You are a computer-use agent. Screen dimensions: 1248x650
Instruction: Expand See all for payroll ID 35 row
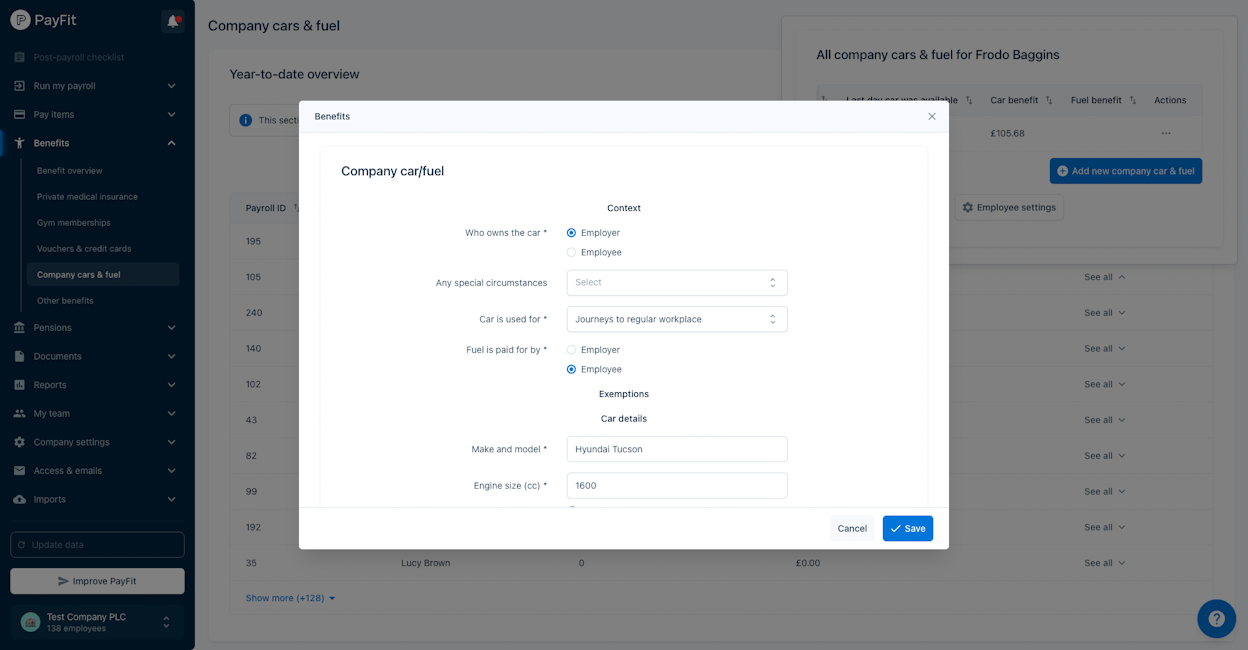pyautogui.click(x=1105, y=563)
